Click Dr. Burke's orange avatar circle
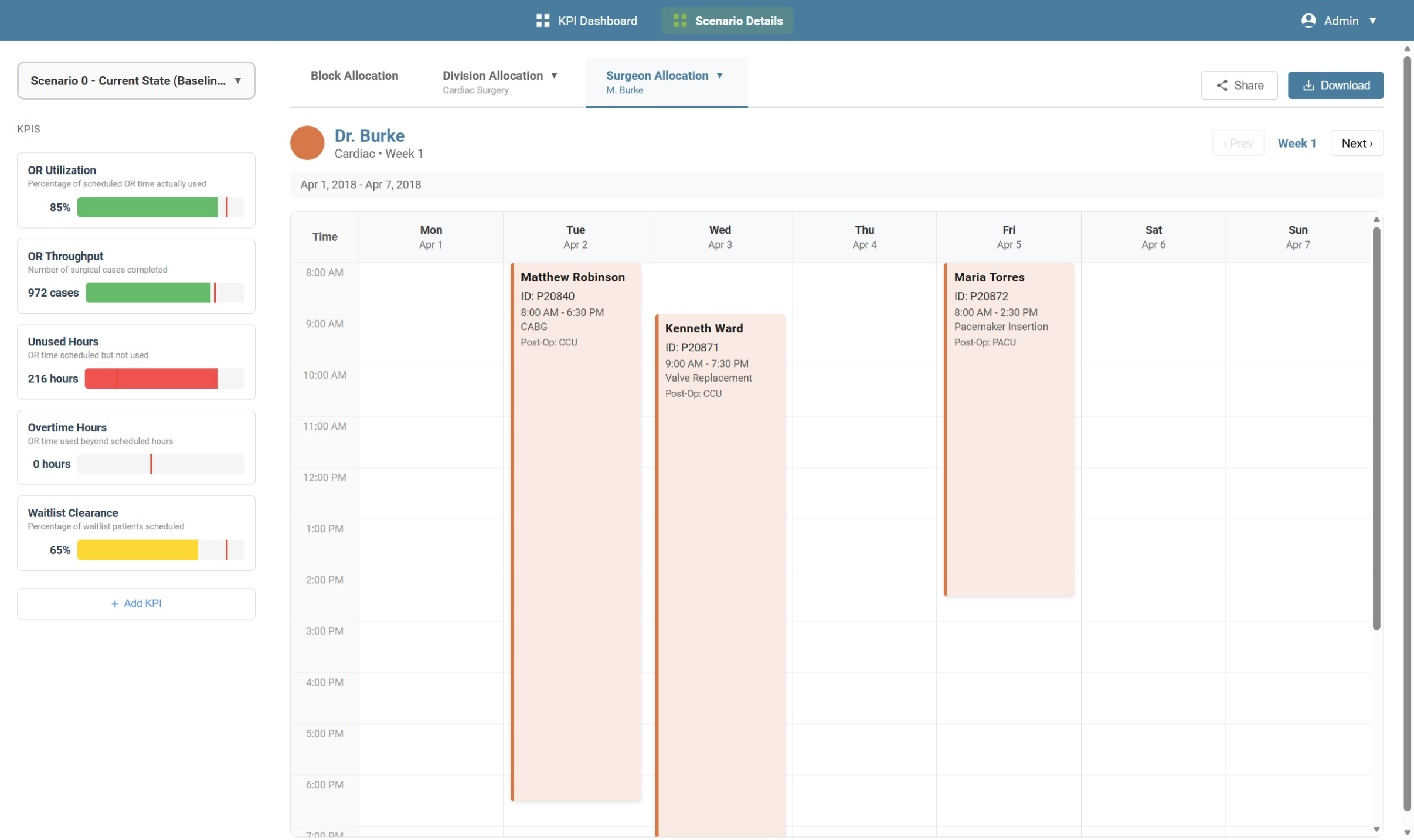Image resolution: width=1414 pixels, height=840 pixels. pyautogui.click(x=307, y=142)
